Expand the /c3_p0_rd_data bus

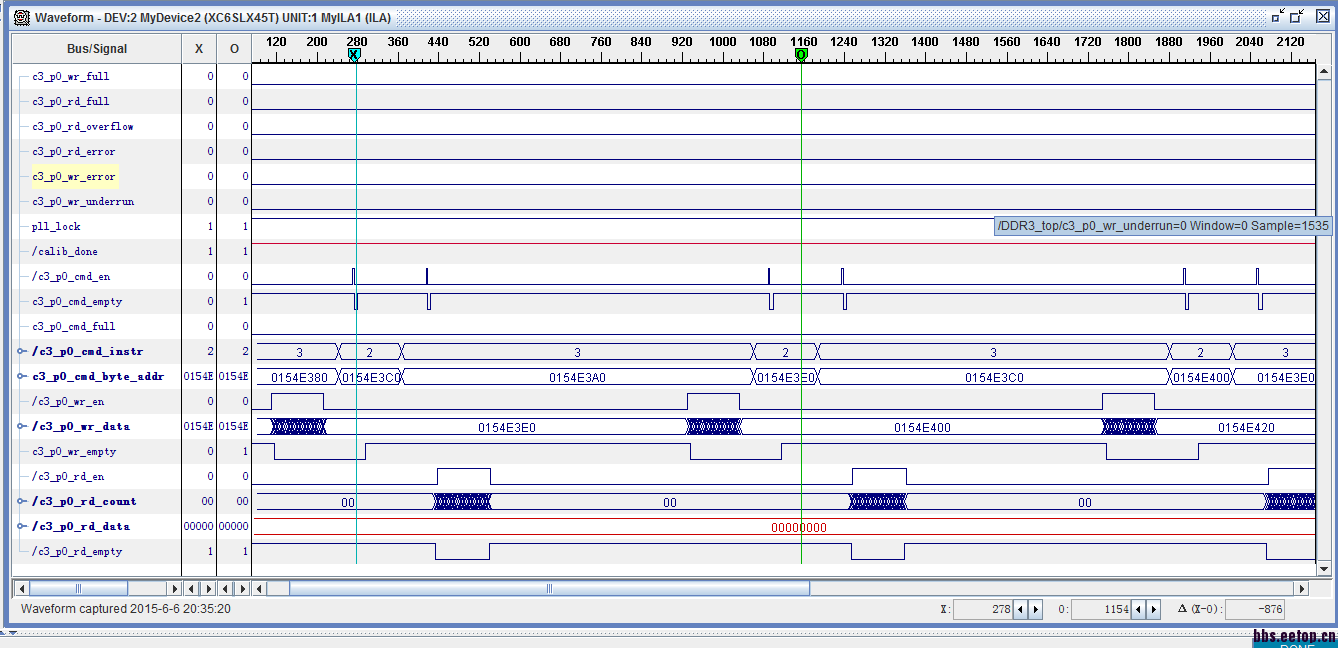point(22,527)
